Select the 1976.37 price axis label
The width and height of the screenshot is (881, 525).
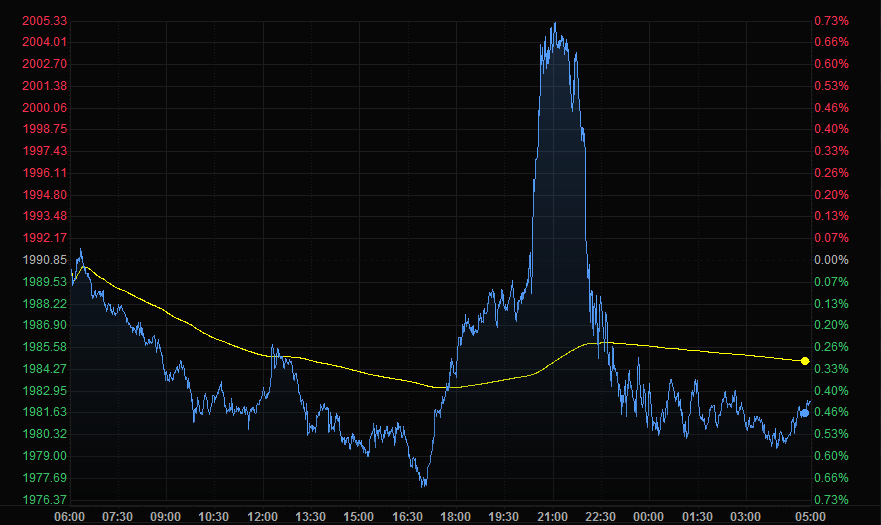pyautogui.click(x=44, y=500)
